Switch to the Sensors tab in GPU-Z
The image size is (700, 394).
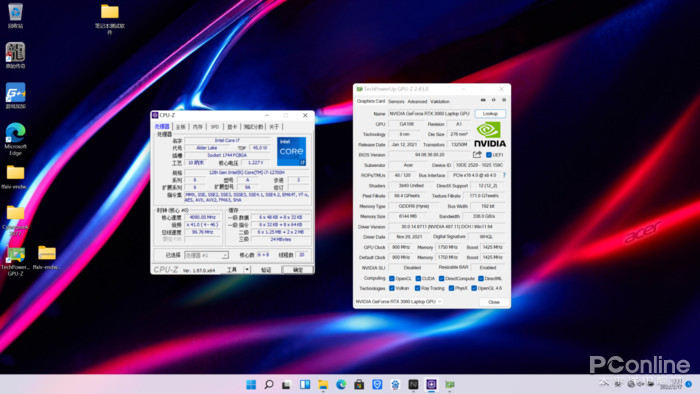tap(396, 101)
